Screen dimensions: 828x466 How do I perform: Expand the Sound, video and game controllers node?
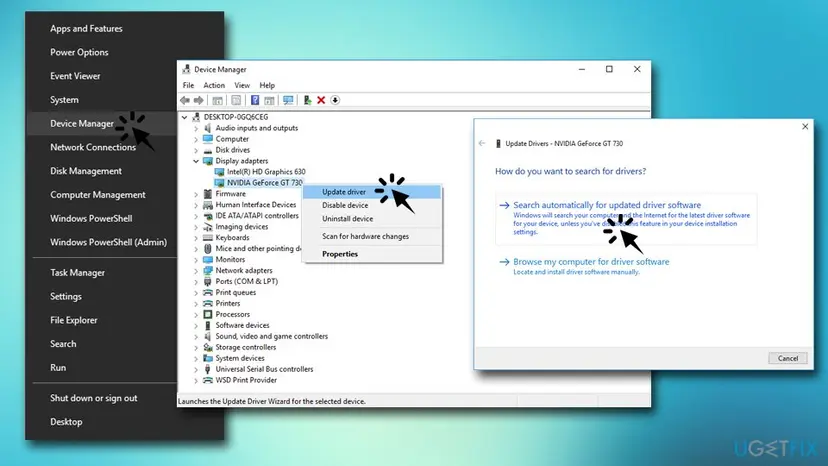point(196,337)
